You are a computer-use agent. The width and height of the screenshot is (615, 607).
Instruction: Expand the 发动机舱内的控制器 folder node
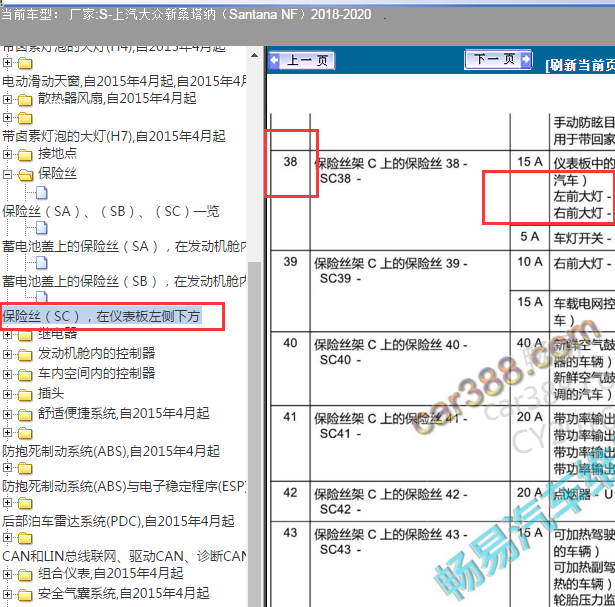(7, 354)
